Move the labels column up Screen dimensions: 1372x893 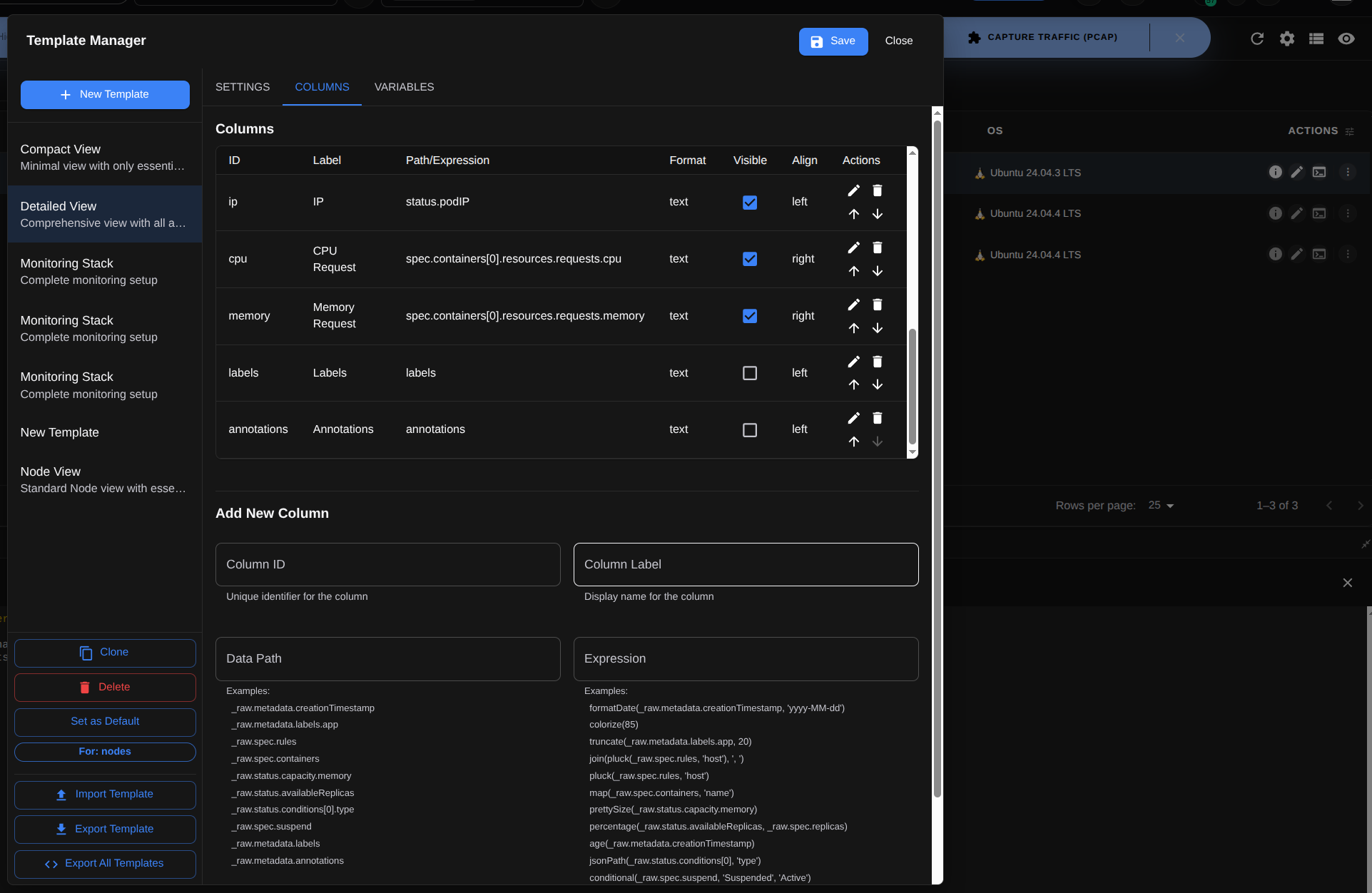[853, 384]
